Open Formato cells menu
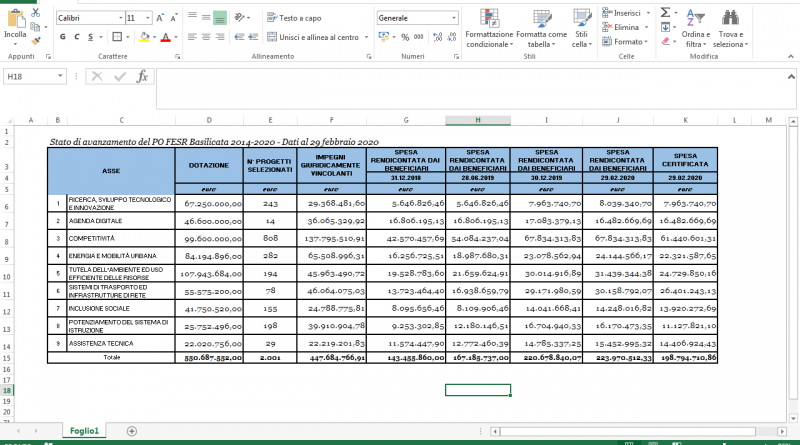This screenshot has height=445, width=800. click(624, 41)
